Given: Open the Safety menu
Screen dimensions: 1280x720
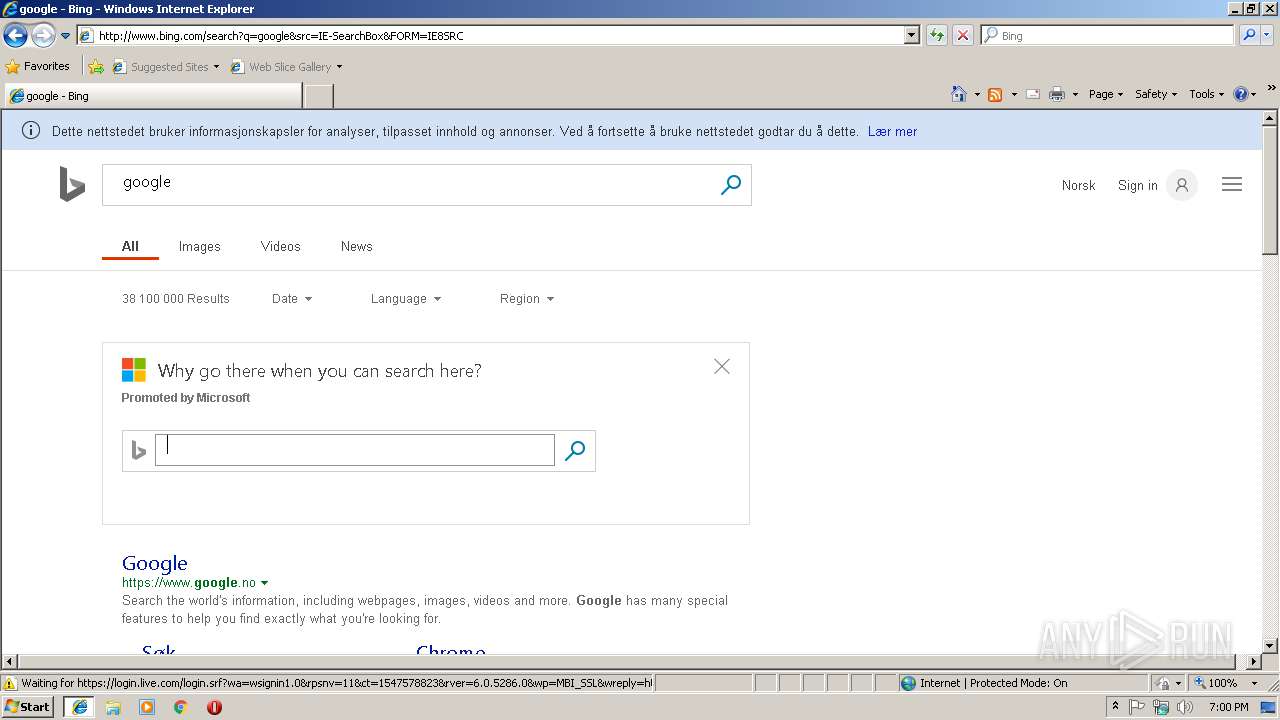Looking at the screenshot, I should [x=1155, y=94].
